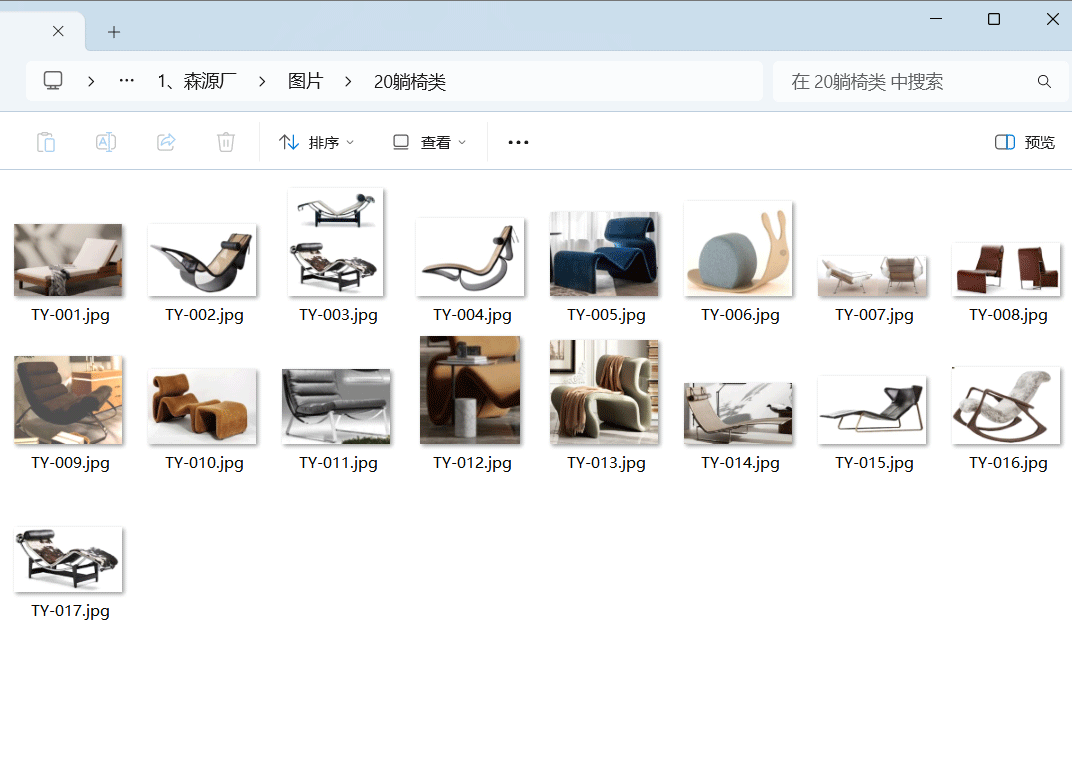Expand chevron after 图片 breadcrumb
Viewport: 1072px width, 770px height.
[x=348, y=81]
